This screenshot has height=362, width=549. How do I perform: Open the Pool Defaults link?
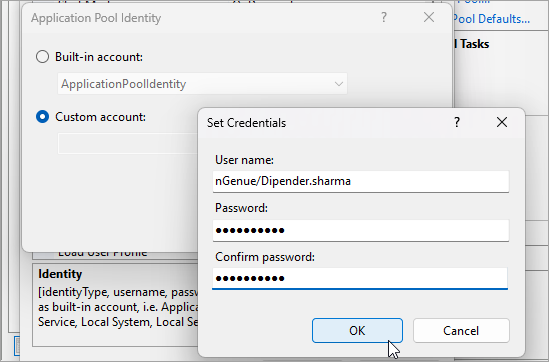coord(491,19)
